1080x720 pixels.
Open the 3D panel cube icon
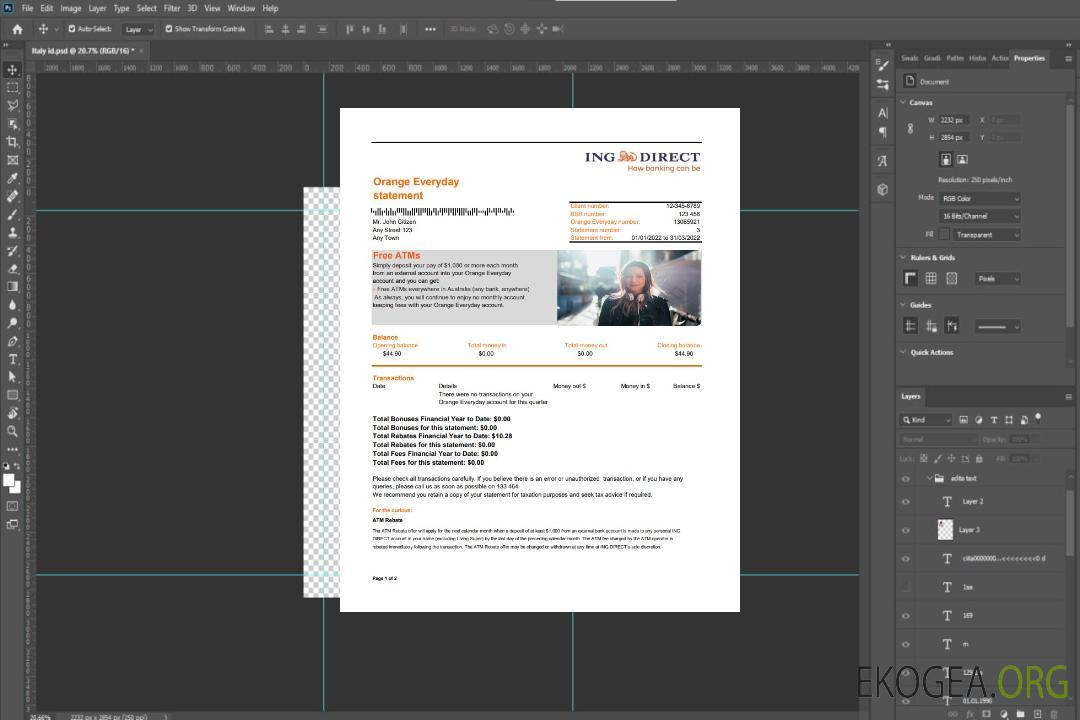pos(883,189)
